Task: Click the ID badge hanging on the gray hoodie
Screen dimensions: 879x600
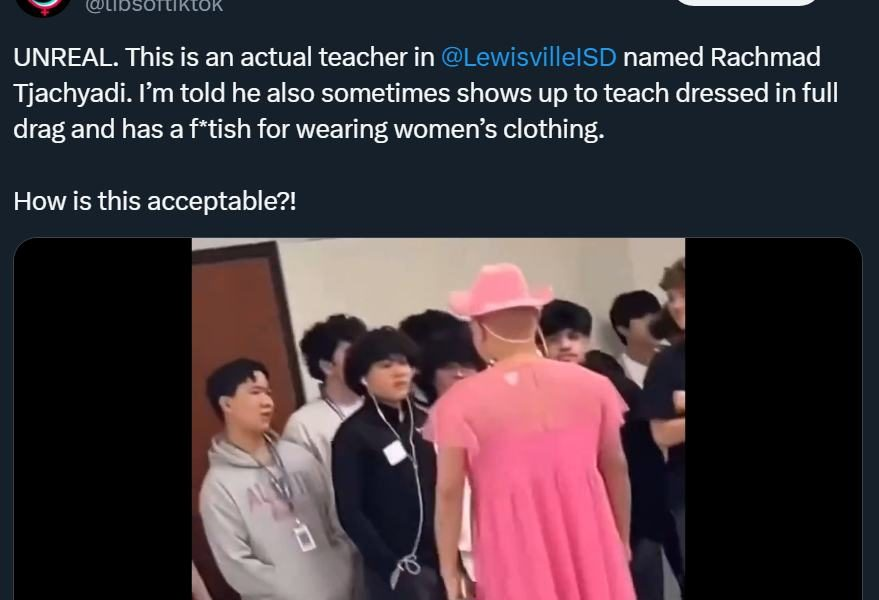Action: coord(304,536)
